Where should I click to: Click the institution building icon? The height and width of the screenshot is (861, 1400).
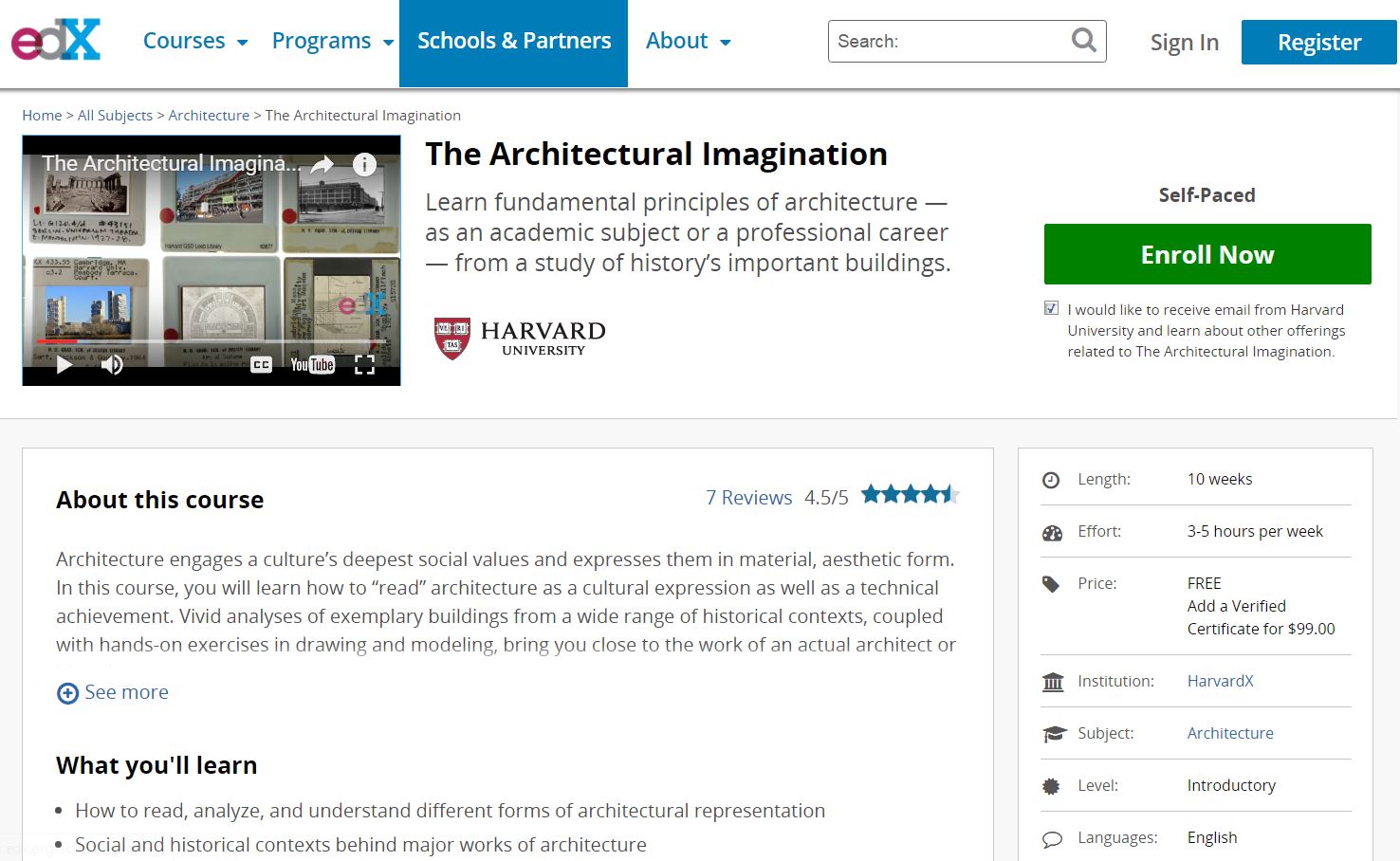coord(1053,682)
